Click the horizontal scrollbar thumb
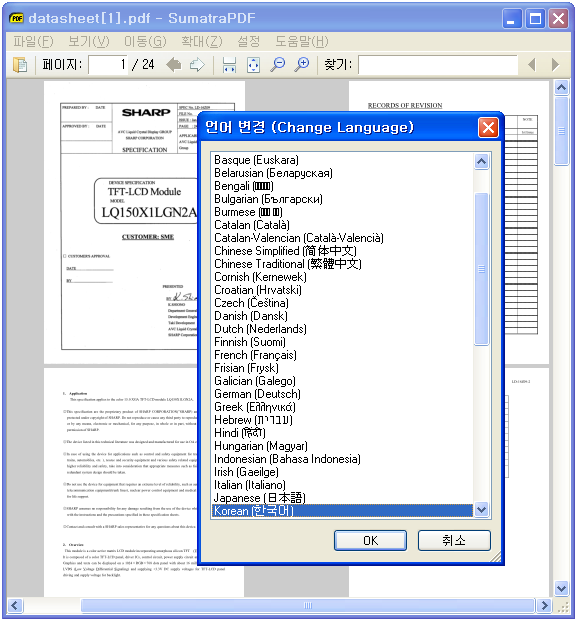 (x=308, y=606)
